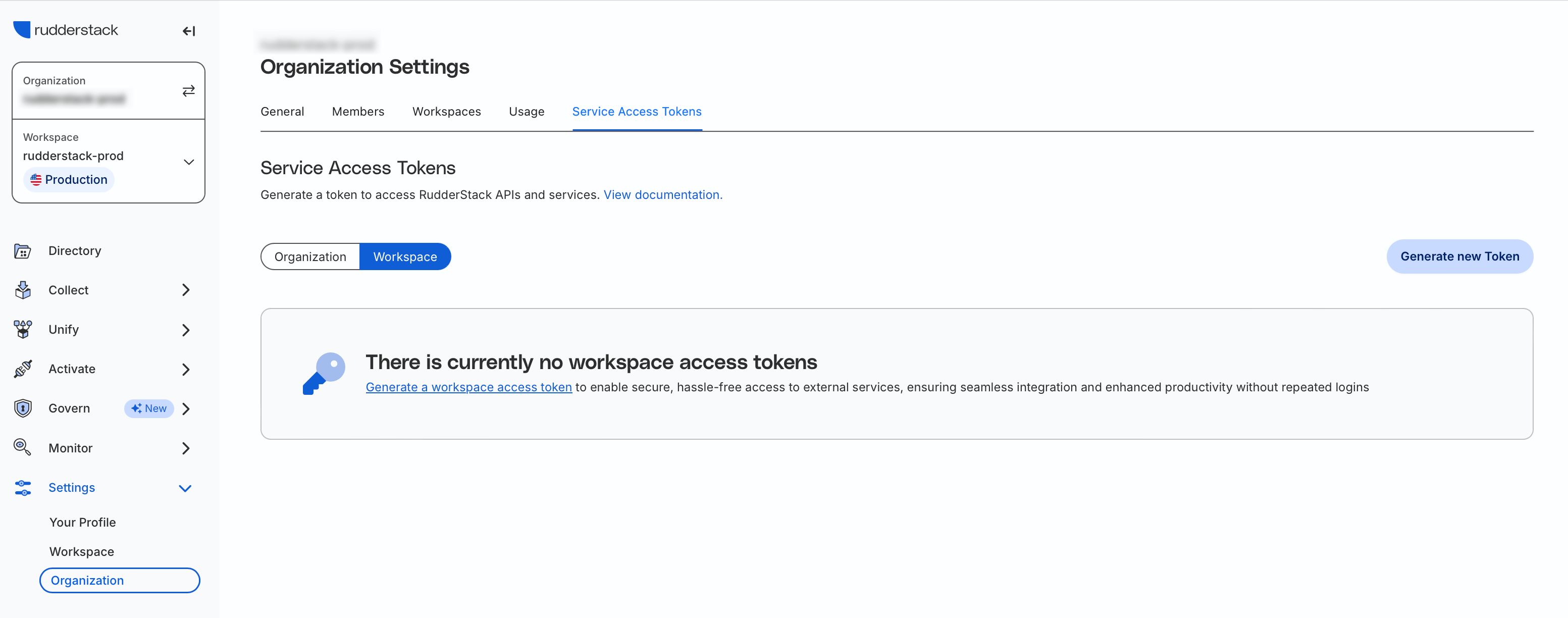
Task: Collapse the Settings menu chevron
Action: point(185,488)
